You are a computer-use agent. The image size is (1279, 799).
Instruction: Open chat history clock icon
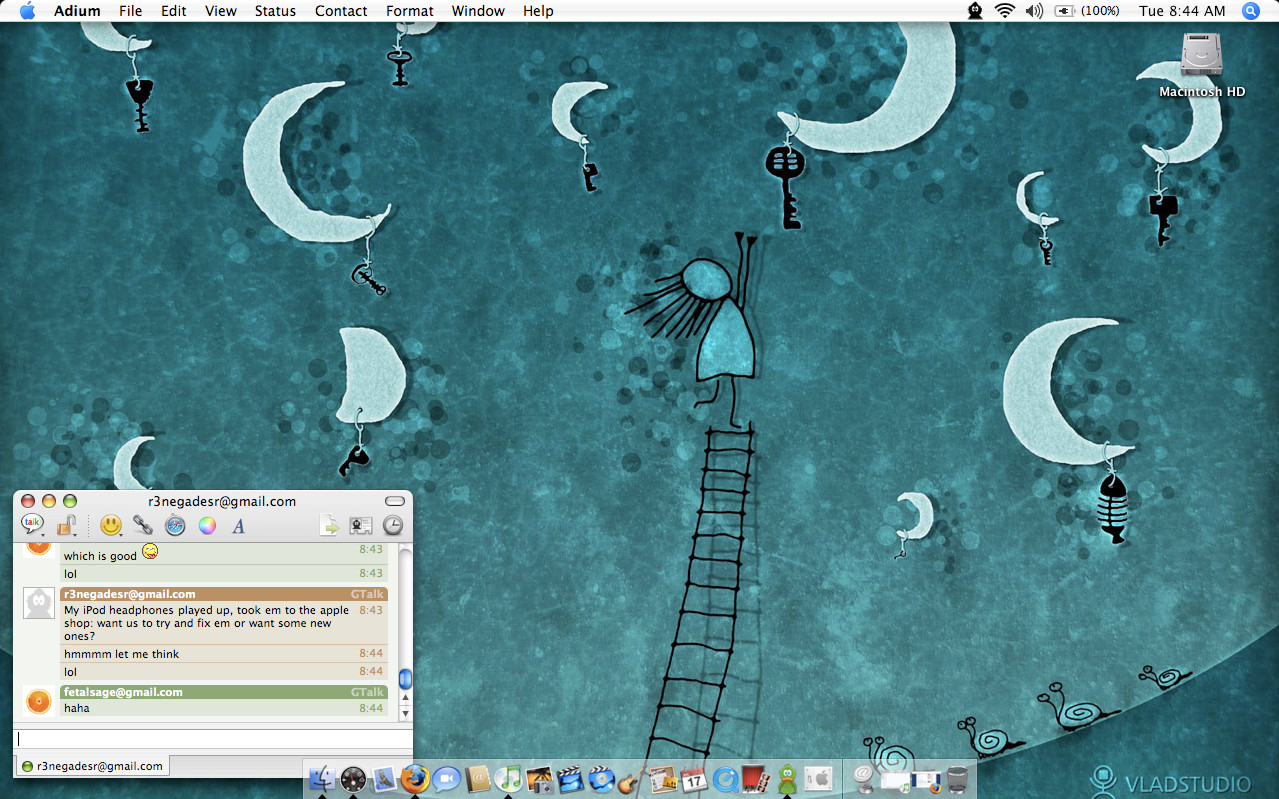[393, 525]
